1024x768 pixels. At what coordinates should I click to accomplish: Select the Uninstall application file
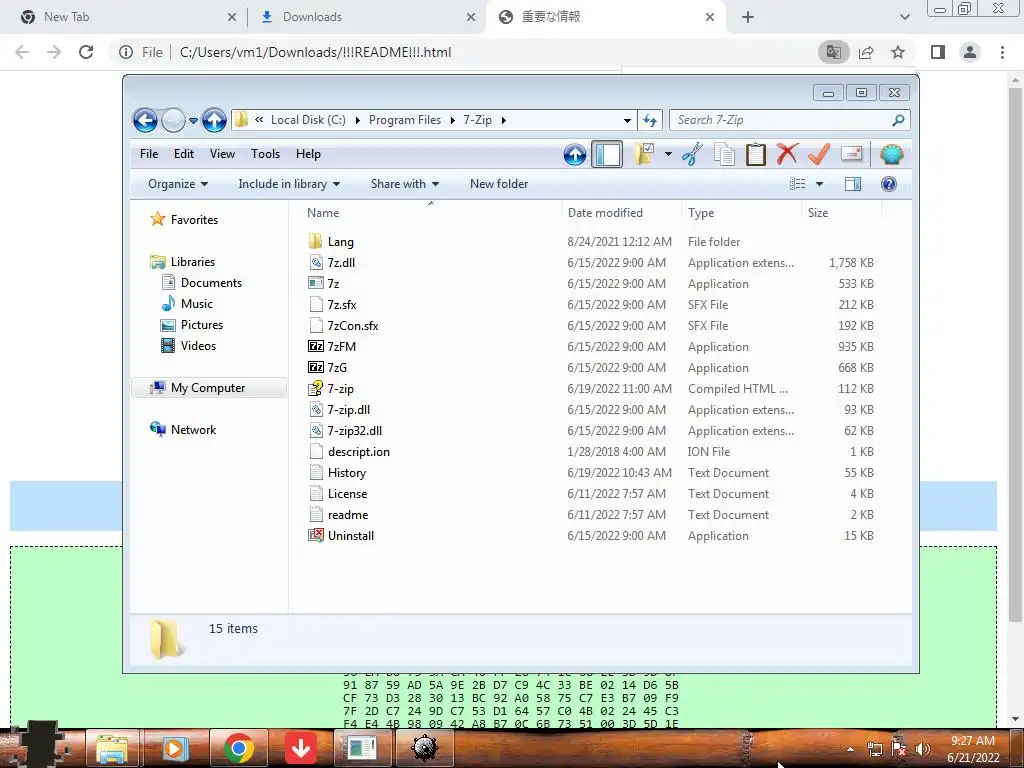[351, 536]
